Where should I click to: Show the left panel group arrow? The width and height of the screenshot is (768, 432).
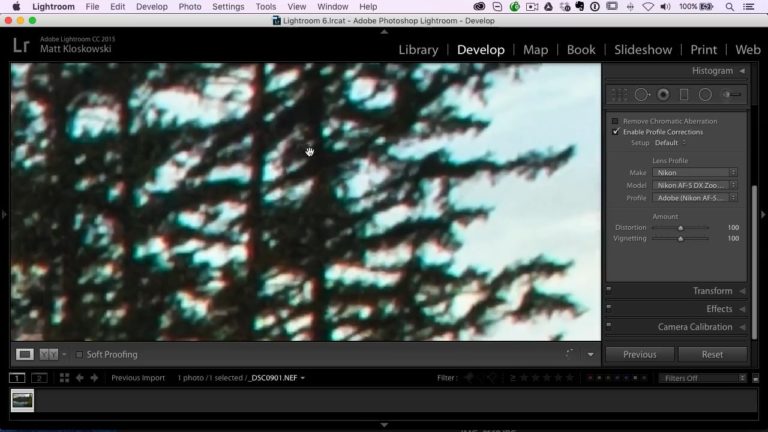click(4, 214)
